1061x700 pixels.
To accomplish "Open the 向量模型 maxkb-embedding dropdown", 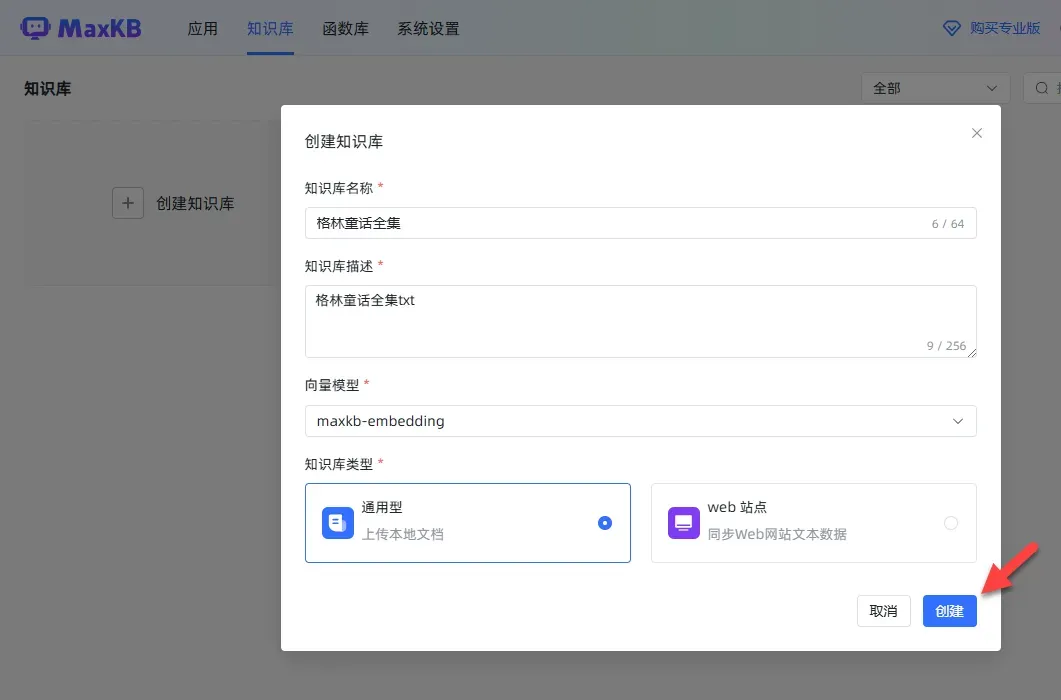I will (x=640, y=421).
